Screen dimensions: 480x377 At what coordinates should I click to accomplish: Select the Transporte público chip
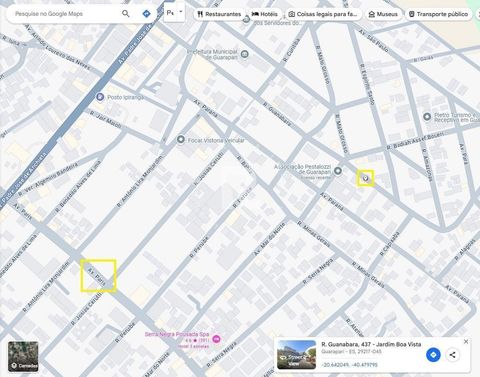click(x=438, y=14)
